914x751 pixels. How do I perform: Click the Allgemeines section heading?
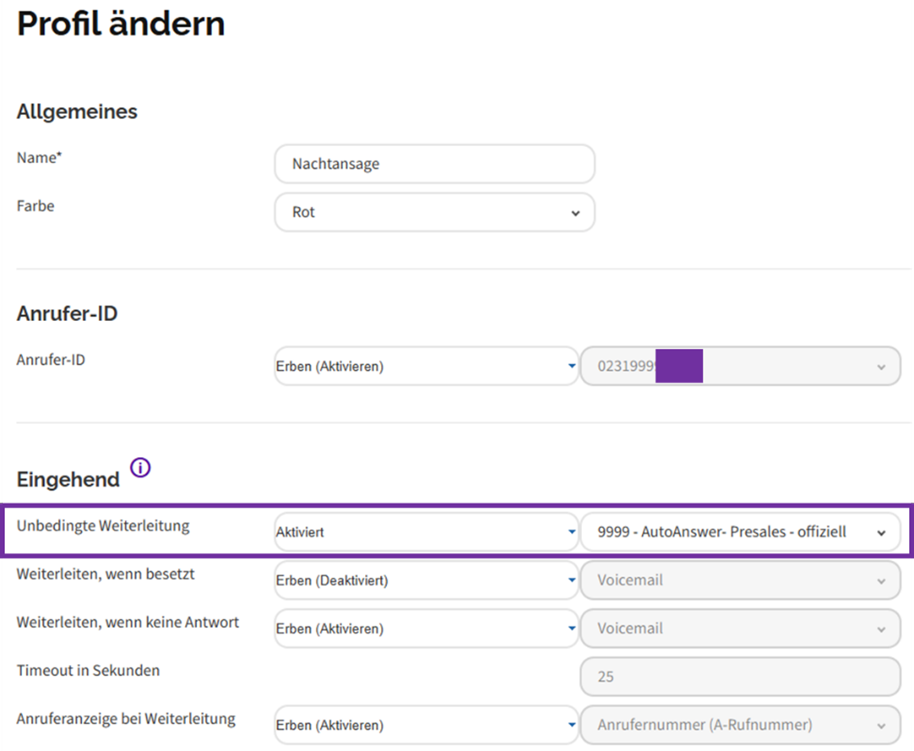[x=77, y=111]
